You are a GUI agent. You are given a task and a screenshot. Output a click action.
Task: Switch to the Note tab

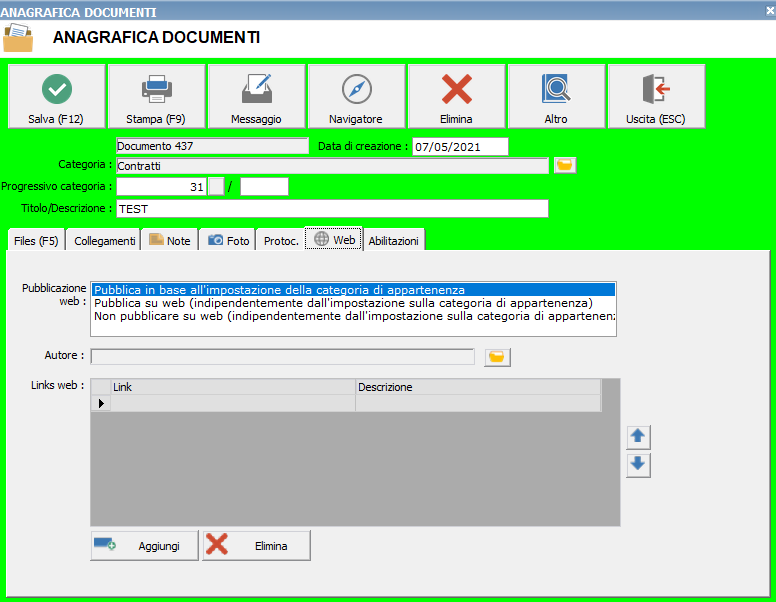(x=170, y=241)
